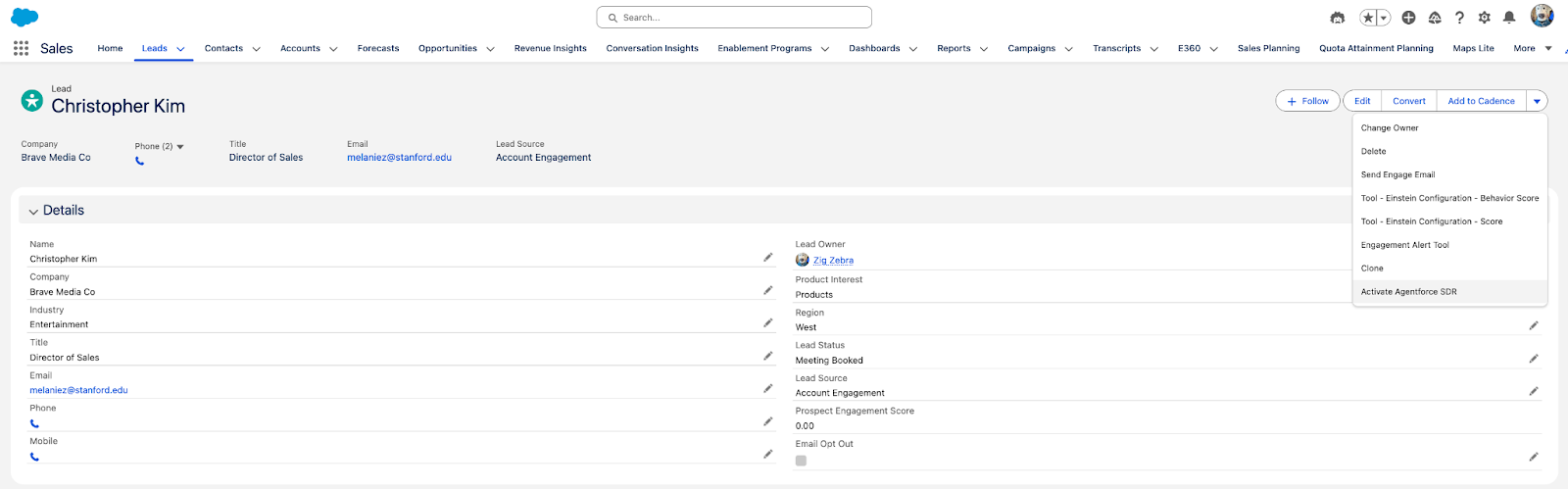Open the Setup gear icon
This screenshot has width=1568, height=489.
point(1484,18)
